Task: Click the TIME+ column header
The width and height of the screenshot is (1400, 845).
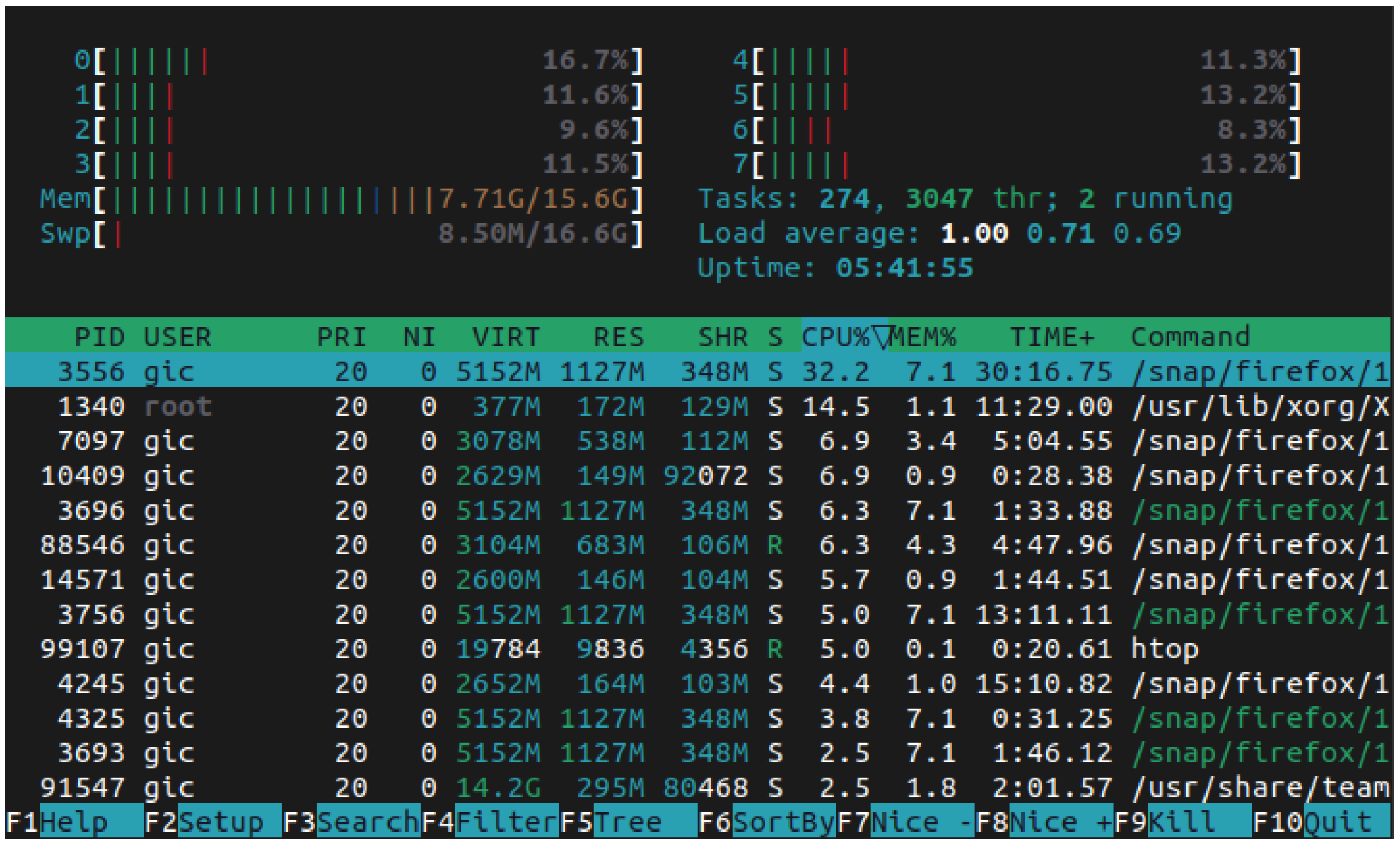Action: coord(1051,337)
